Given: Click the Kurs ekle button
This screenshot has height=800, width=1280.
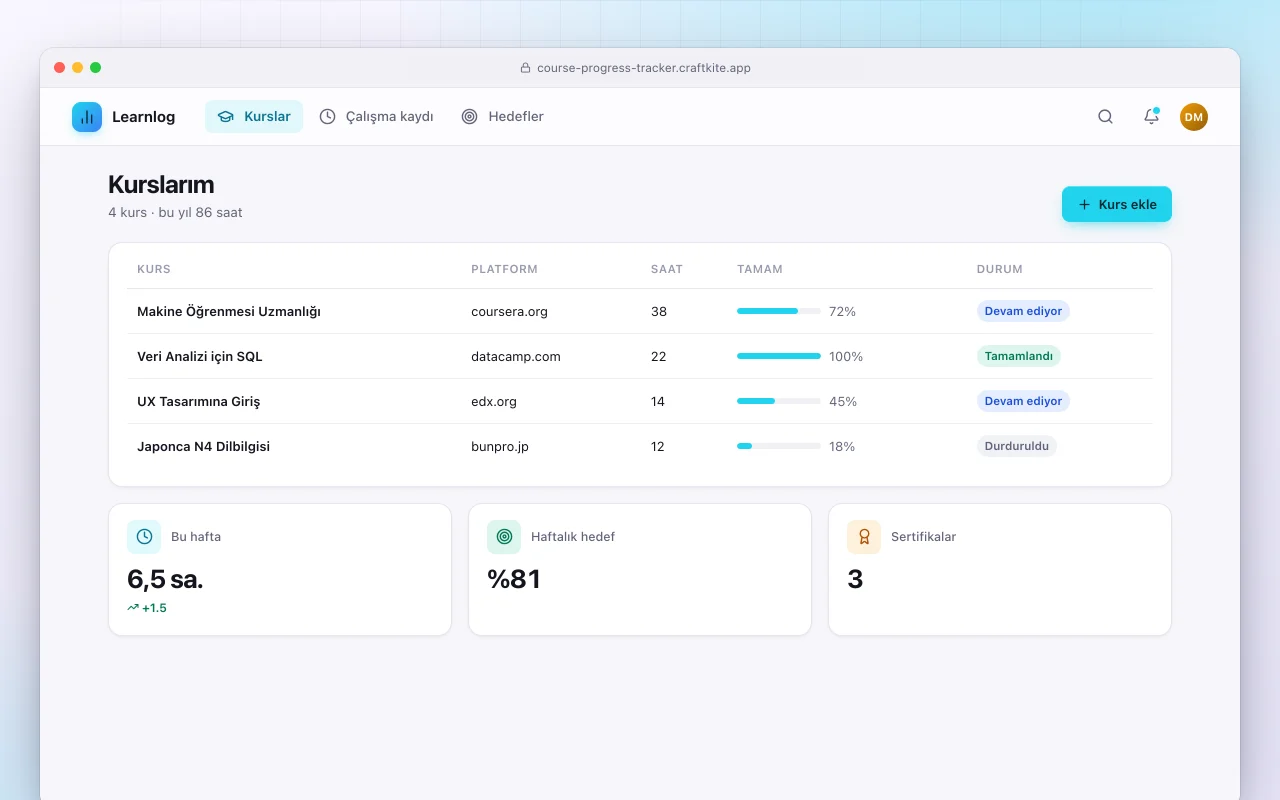Looking at the screenshot, I should [1117, 204].
